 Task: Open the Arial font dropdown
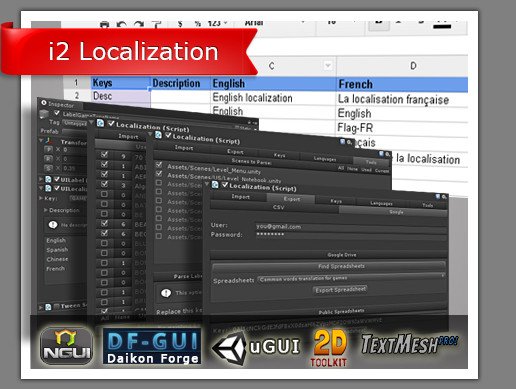pos(275,23)
